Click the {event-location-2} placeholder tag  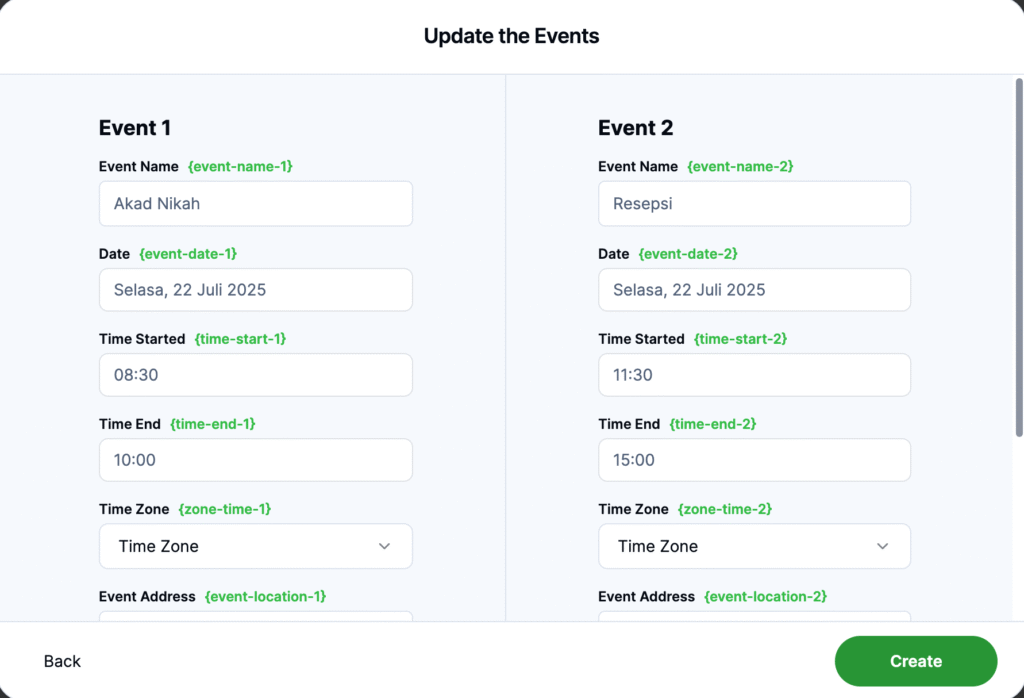click(x=765, y=597)
